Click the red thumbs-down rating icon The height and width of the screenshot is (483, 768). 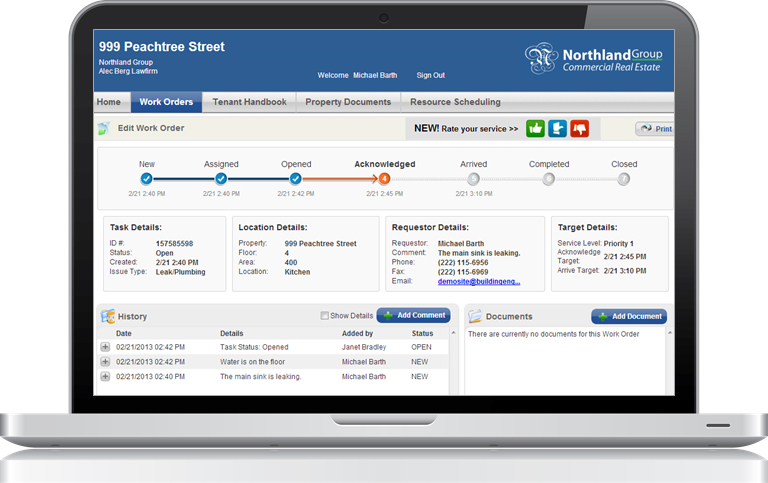pos(579,129)
